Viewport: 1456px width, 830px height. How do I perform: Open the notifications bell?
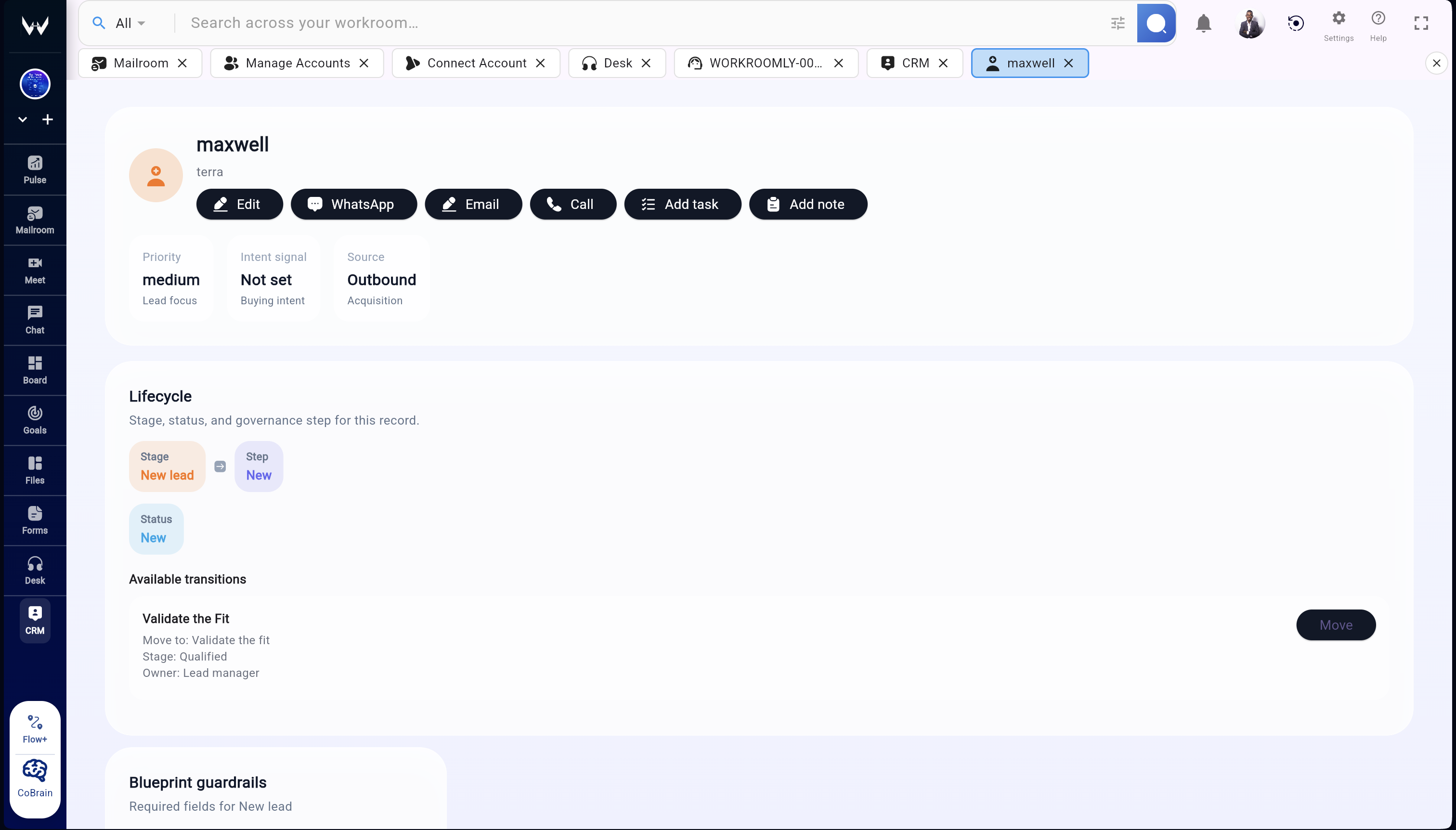click(x=1203, y=23)
